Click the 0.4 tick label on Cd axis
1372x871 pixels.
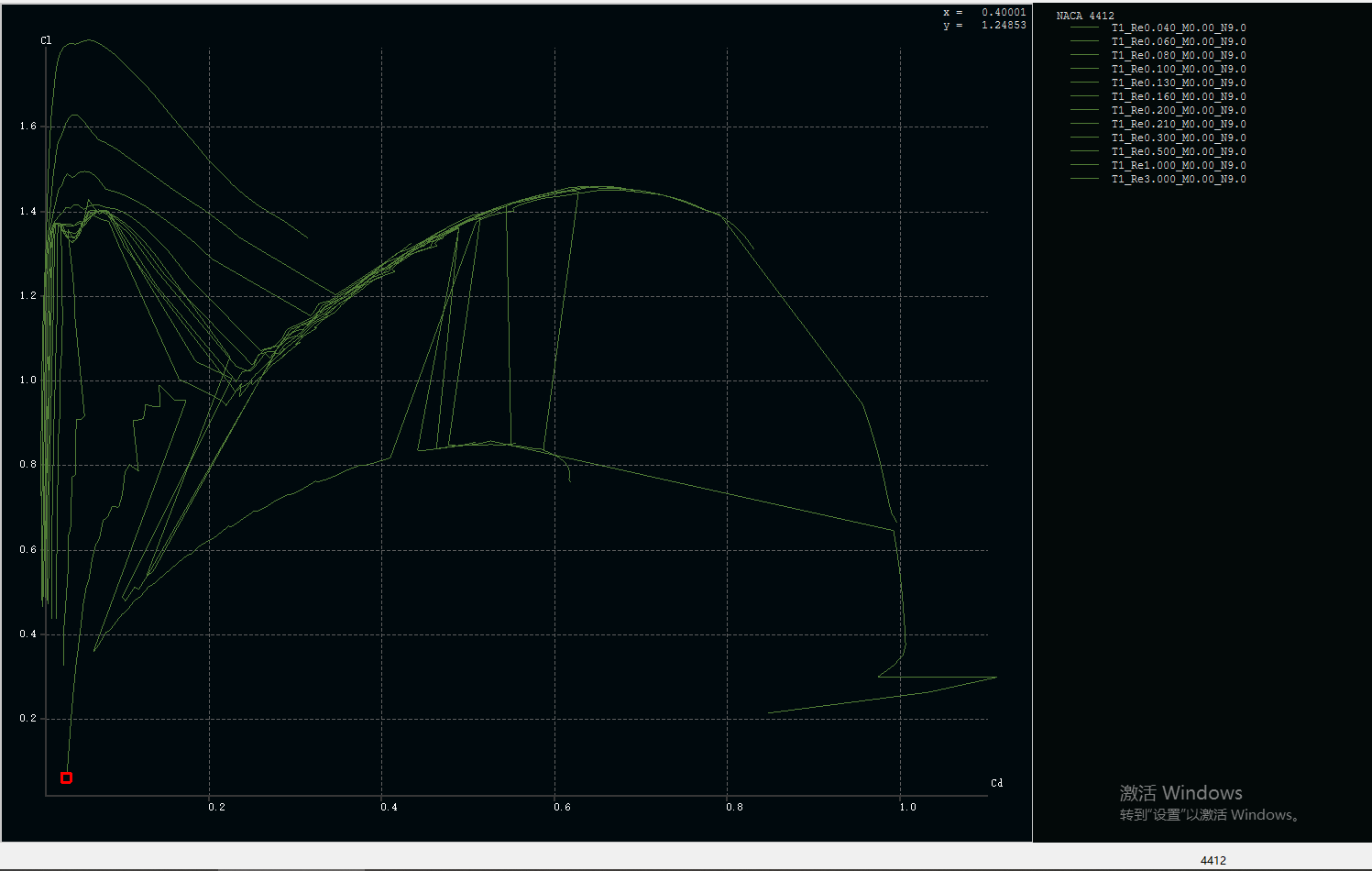pos(390,807)
